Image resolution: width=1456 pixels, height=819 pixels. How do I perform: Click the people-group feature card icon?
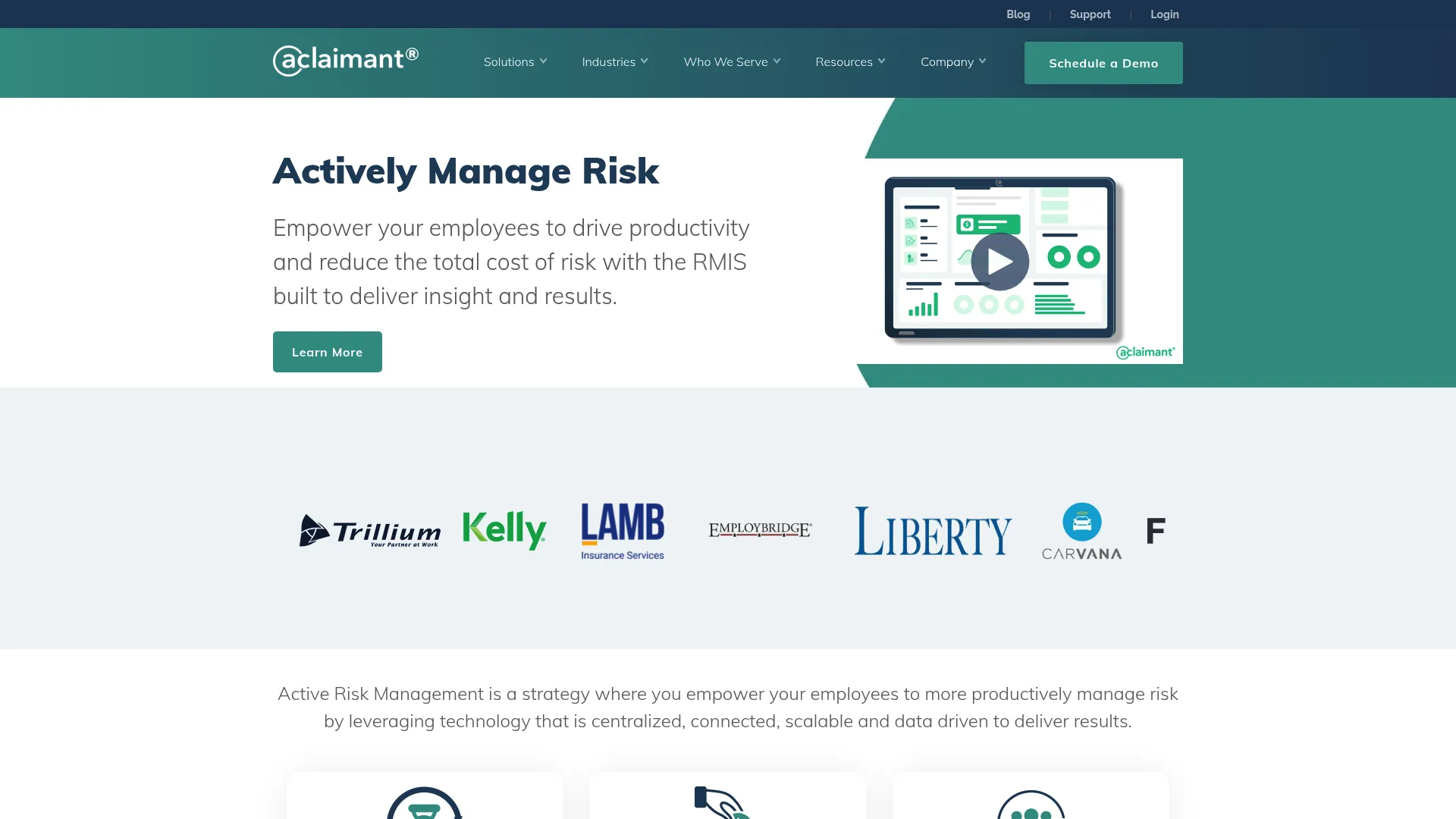pyautogui.click(x=1031, y=805)
